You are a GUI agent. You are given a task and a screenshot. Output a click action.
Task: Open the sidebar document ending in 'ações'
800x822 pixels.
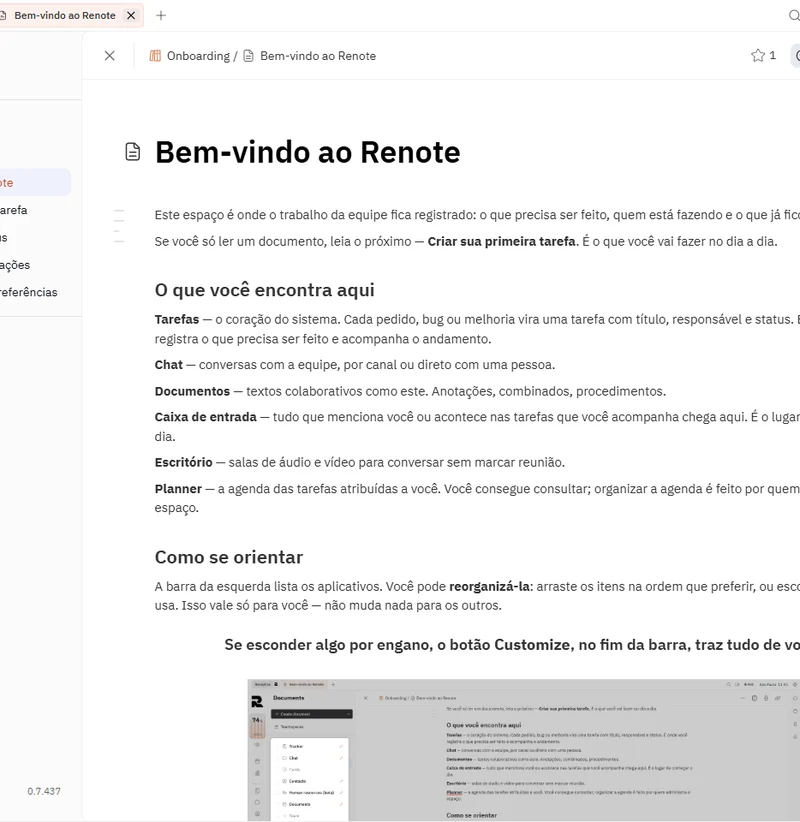click(x=15, y=265)
